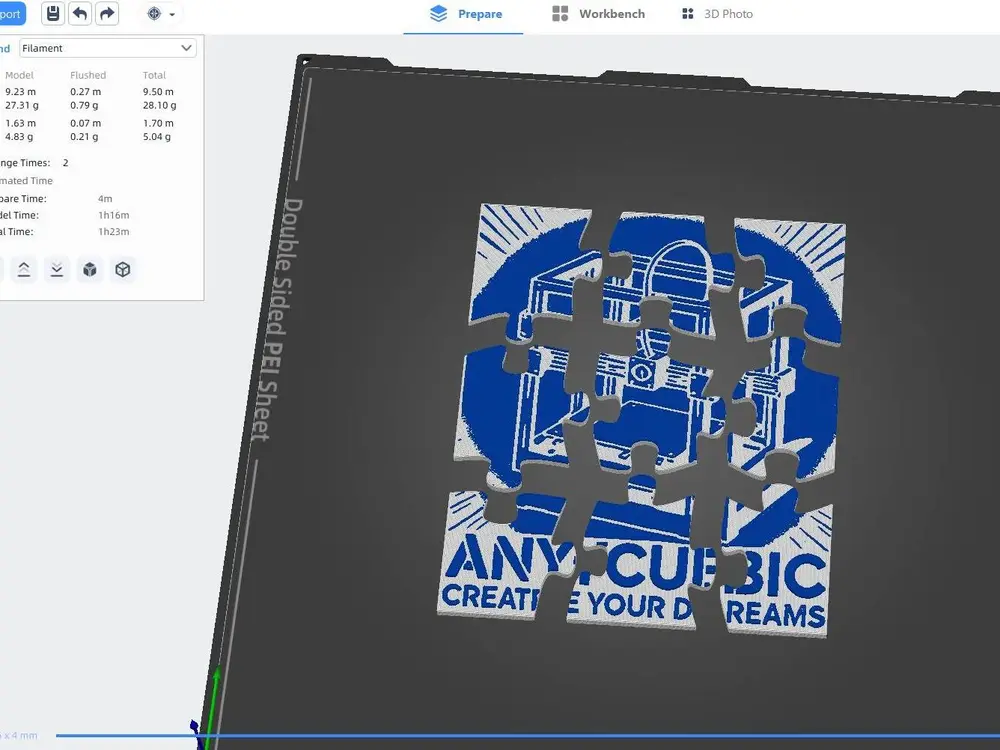Open the Filament dropdown
Viewport: 1000px width, 750px height.
point(108,48)
